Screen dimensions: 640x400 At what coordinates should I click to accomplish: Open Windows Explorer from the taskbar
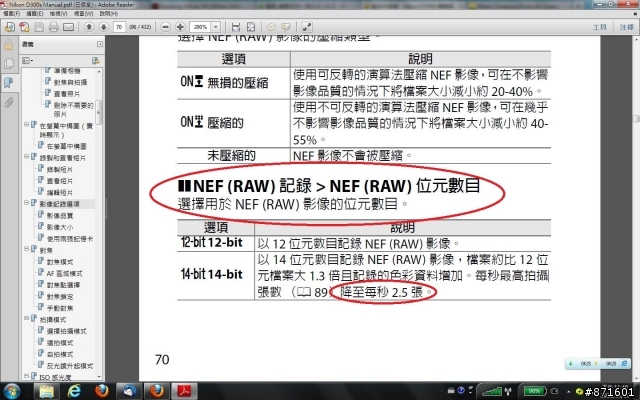coord(46,391)
